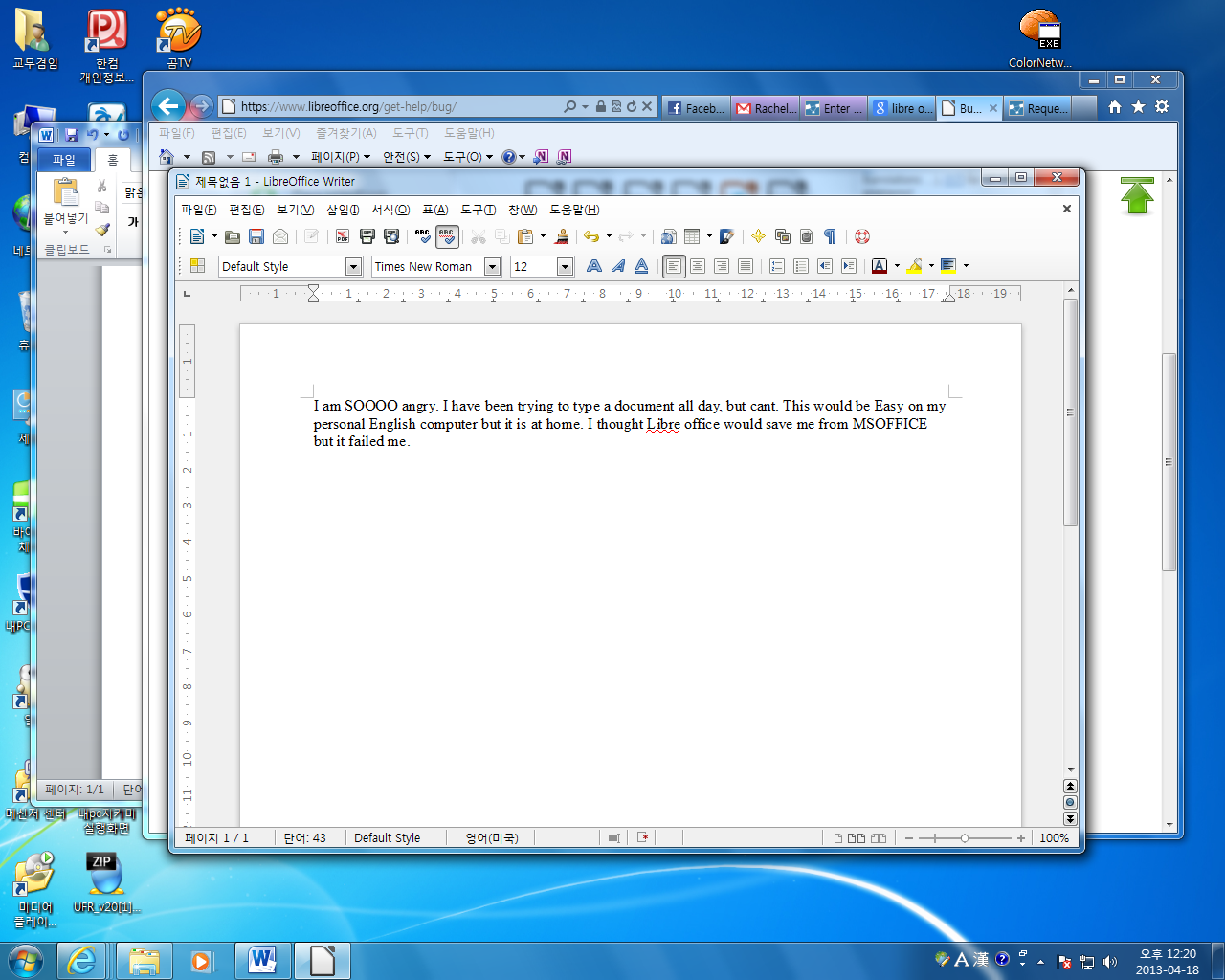The height and width of the screenshot is (980, 1225).
Task: Expand the font size 12 dropdown
Action: tap(565, 267)
